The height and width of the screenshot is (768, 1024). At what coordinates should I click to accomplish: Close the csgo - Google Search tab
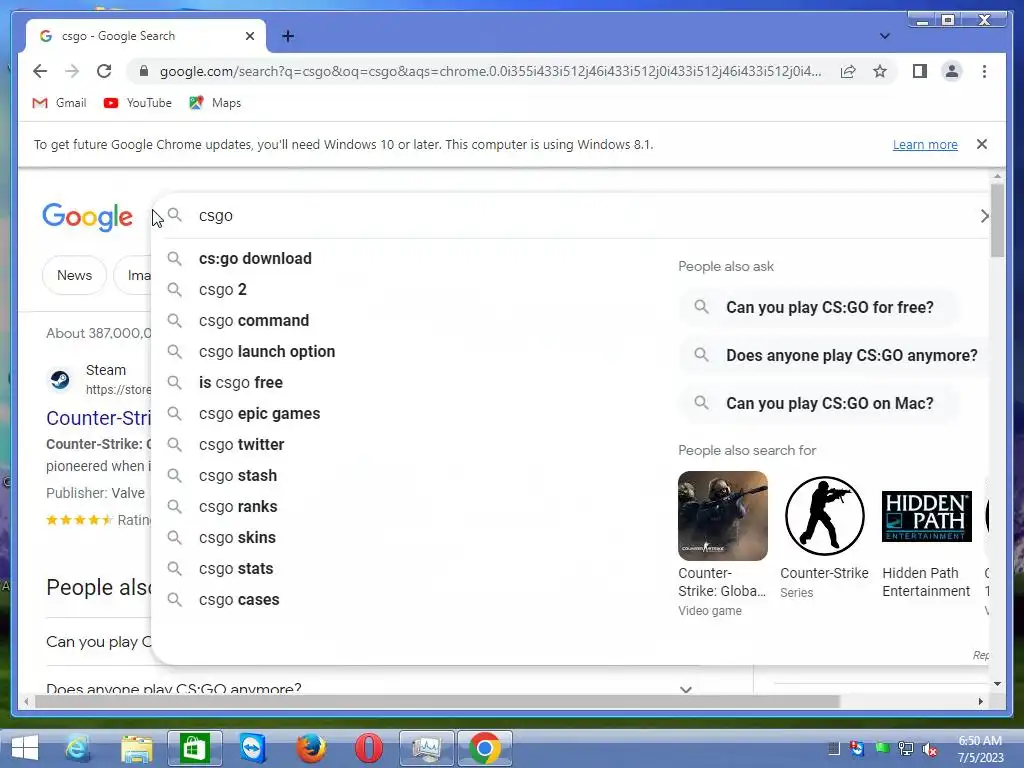click(x=249, y=36)
